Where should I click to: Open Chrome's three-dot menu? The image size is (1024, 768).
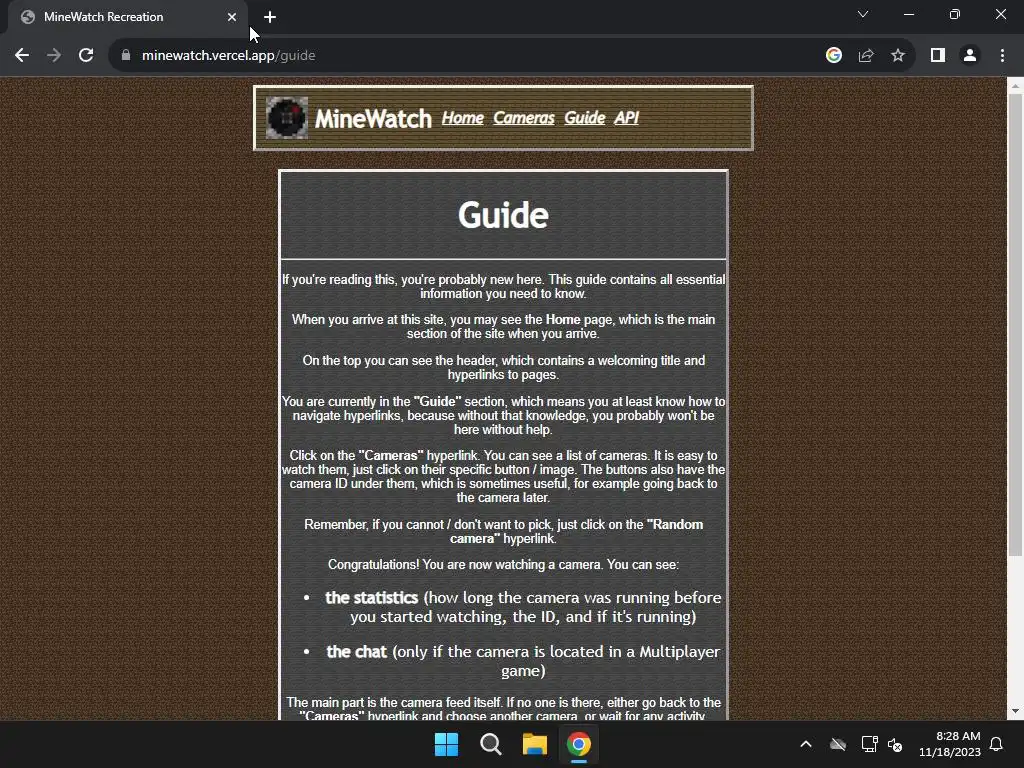pyautogui.click(x=1002, y=56)
